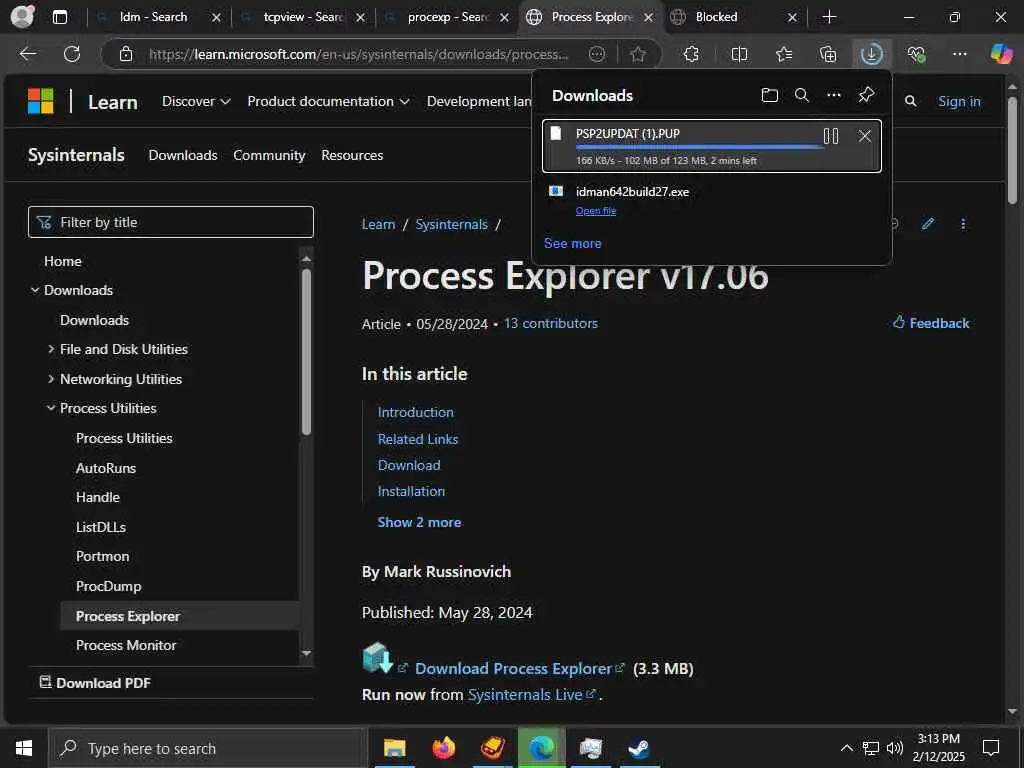Open the Favorites list icon
The image size is (1024, 768).
(784, 54)
